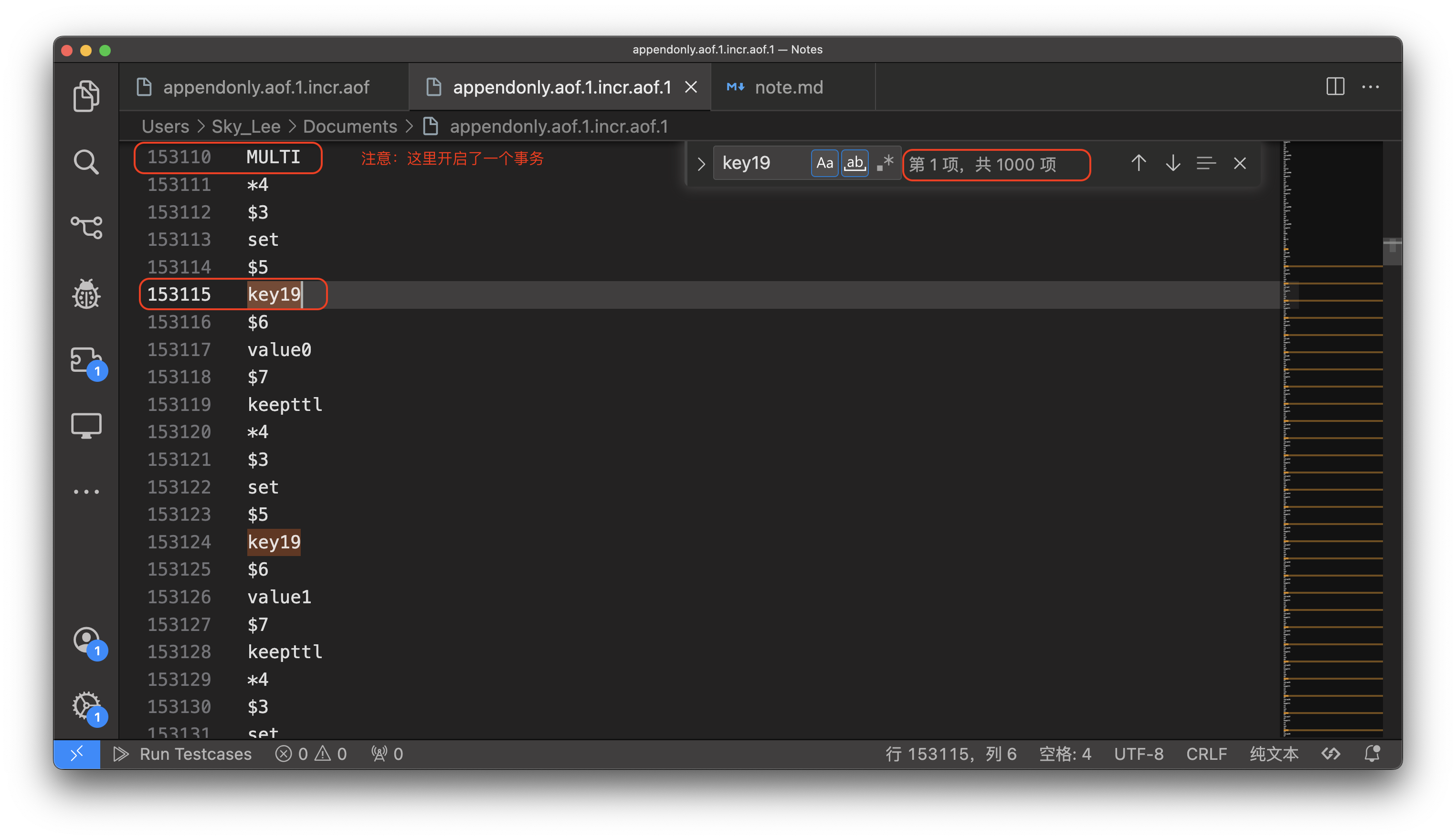The width and height of the screenshot is (1456, 840).
Task: Expand the replace field using the chevron
Action: 701,165
